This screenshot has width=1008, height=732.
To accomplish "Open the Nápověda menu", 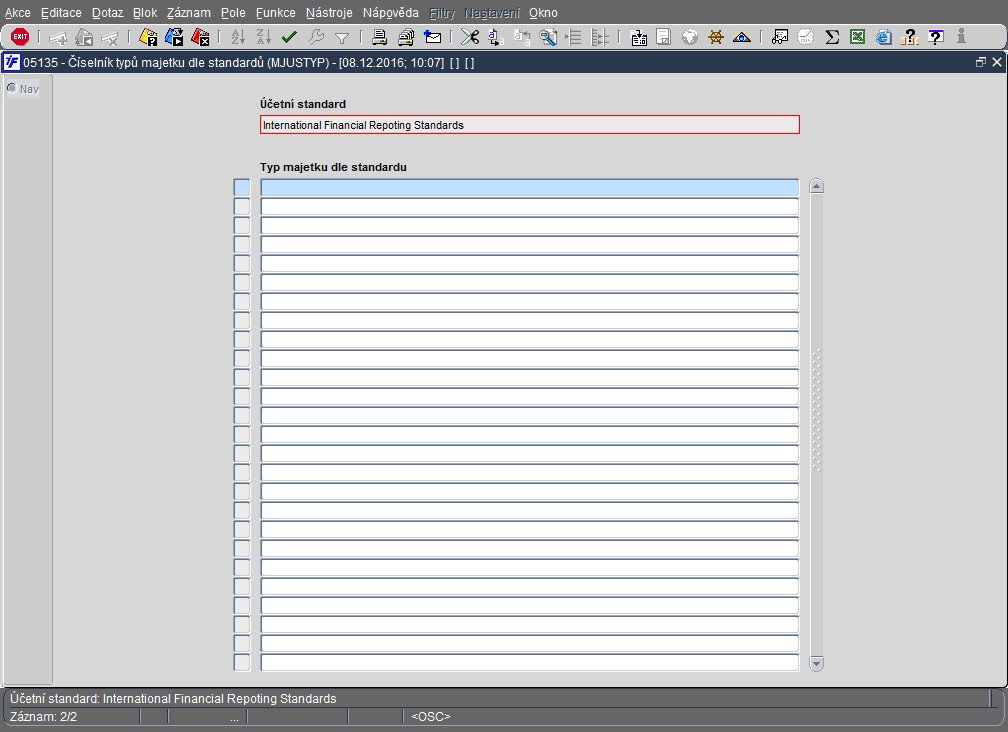I will [390, 13].
